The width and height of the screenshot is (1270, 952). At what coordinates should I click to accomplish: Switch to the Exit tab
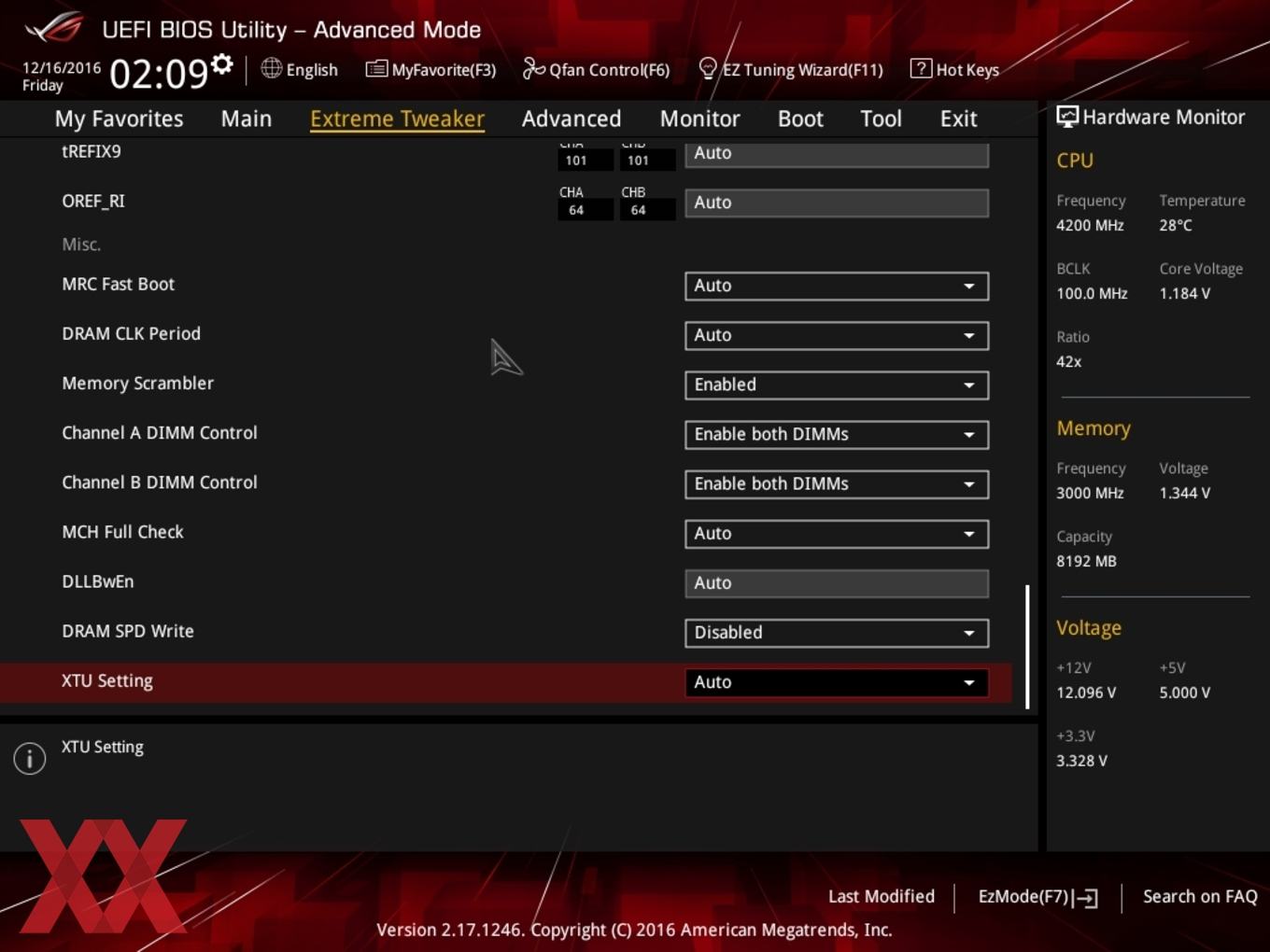958,119
